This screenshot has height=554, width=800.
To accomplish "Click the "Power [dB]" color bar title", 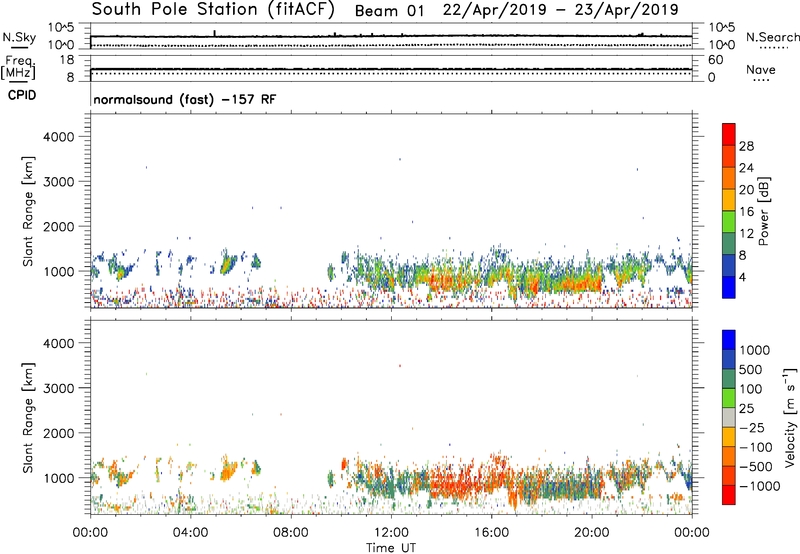I will tap(763, 211).
